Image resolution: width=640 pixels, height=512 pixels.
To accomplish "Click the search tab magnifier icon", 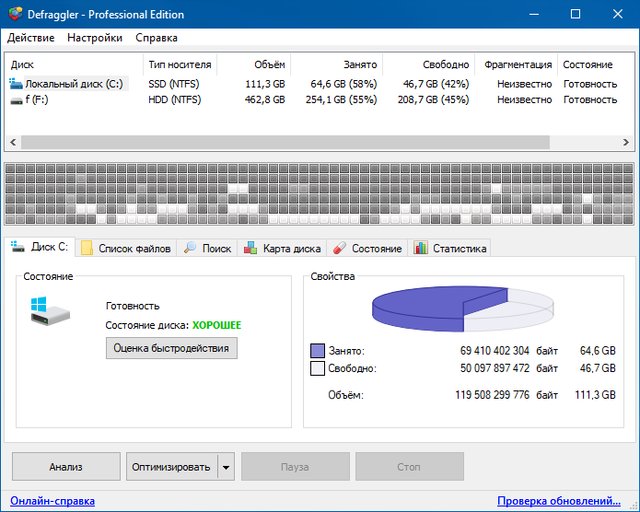I will pyautogui.click(x=190, y=248).
